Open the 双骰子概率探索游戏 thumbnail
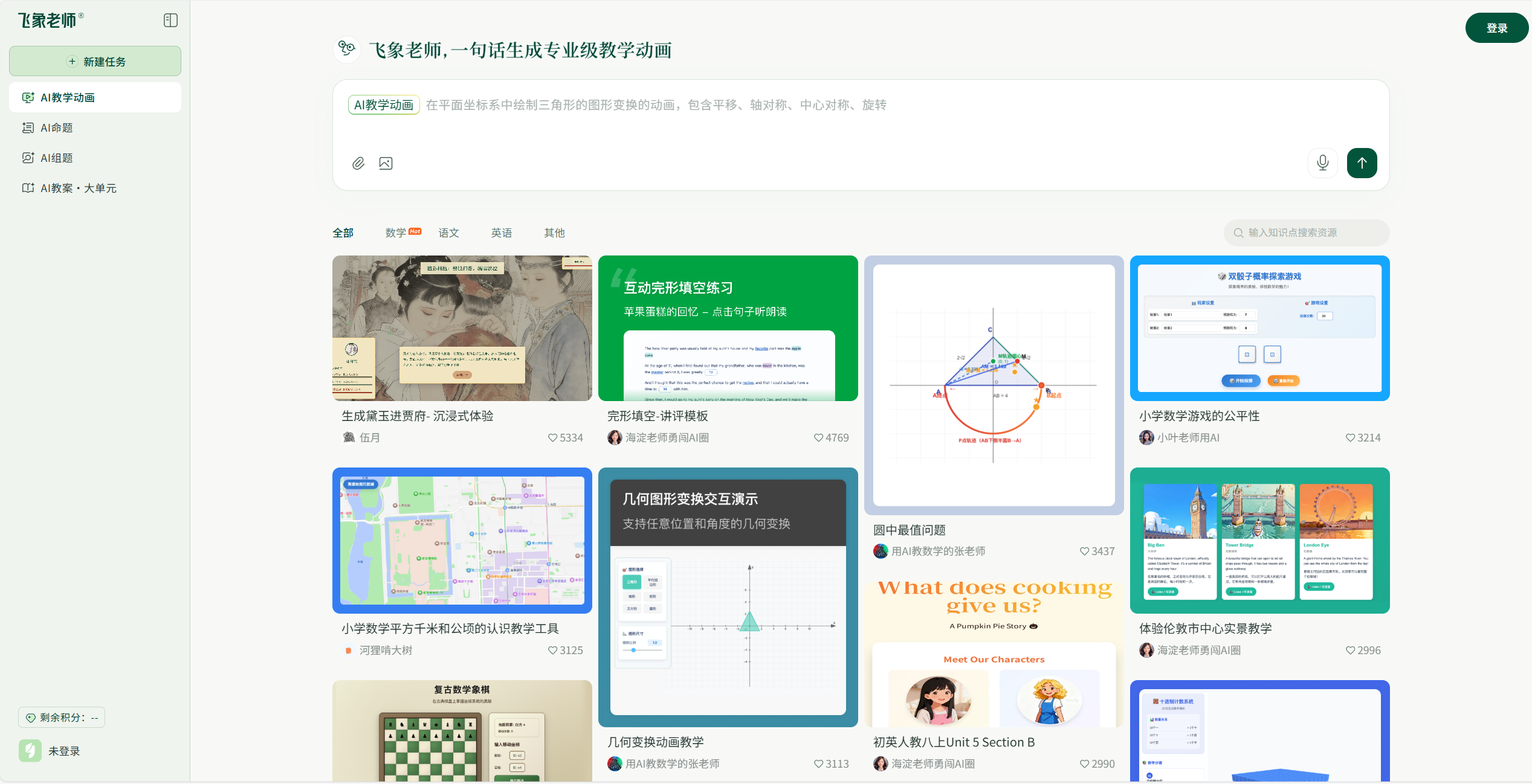This screenshot has width=1532, height=784. [1260, 328]
